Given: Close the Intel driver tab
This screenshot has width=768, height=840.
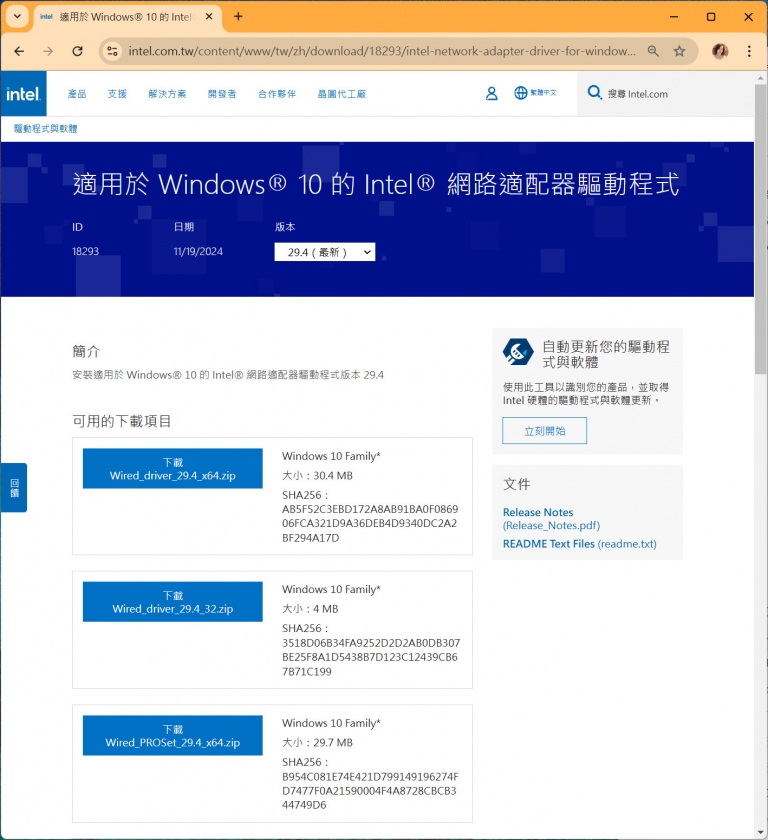Looking at the screenshot, I should (209, 17).
